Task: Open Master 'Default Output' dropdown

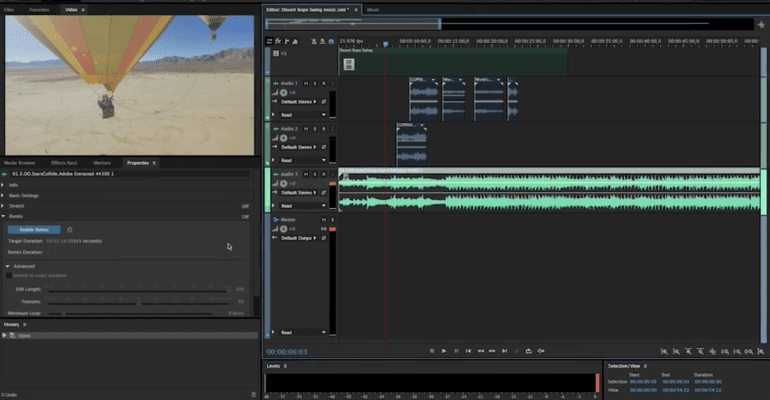Action: pos(299,238)
